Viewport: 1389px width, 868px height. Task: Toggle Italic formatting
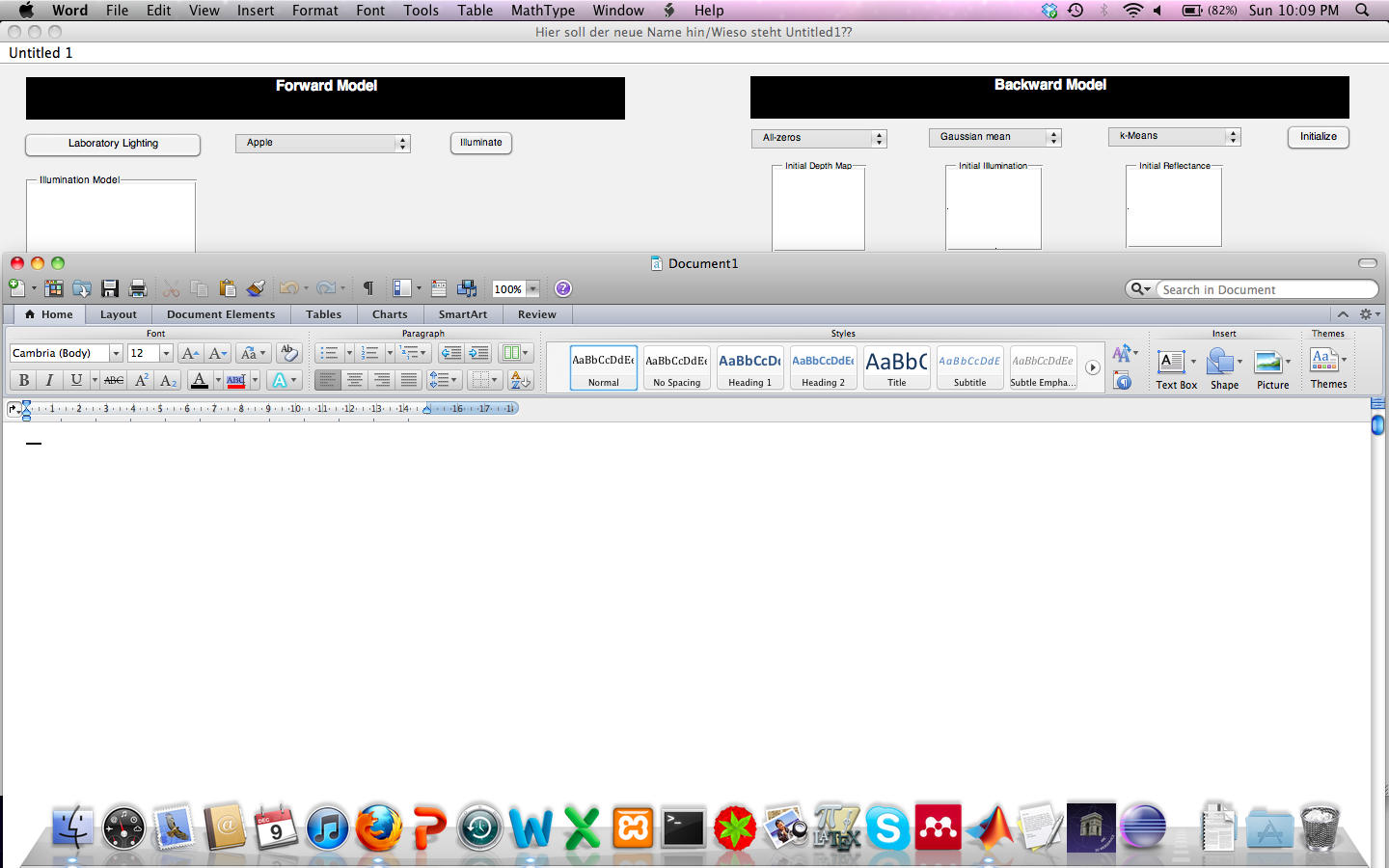point(50,380)
